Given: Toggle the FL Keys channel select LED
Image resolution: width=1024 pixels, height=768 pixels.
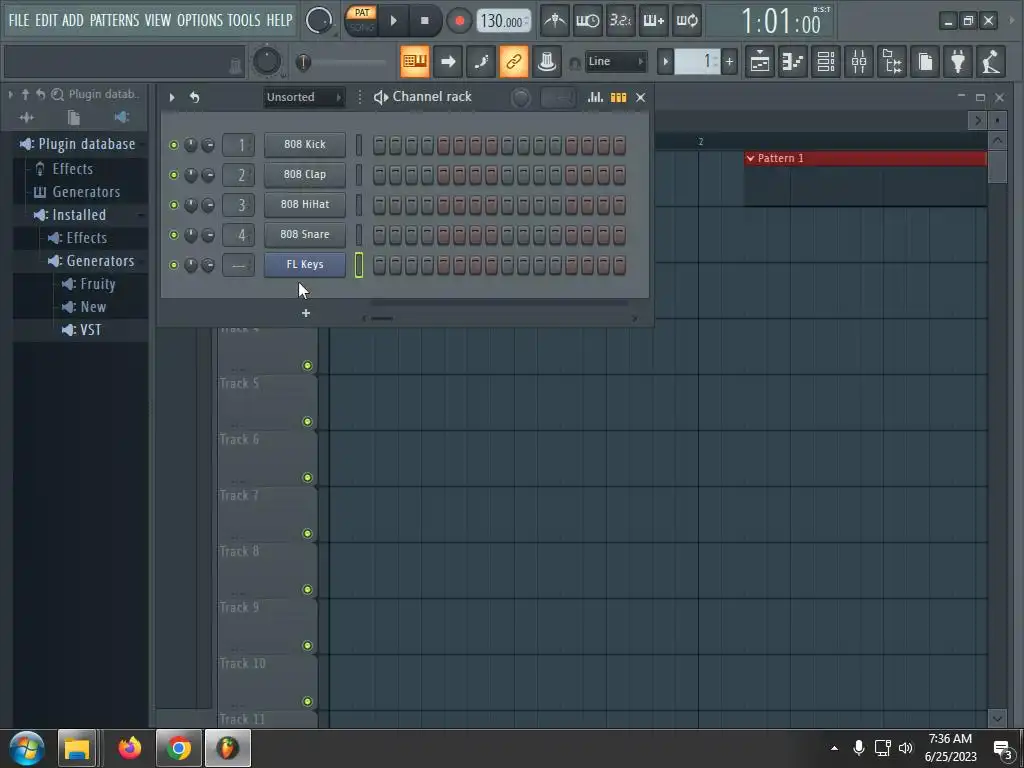Looking at the screenshot, I should pos(359,265).
